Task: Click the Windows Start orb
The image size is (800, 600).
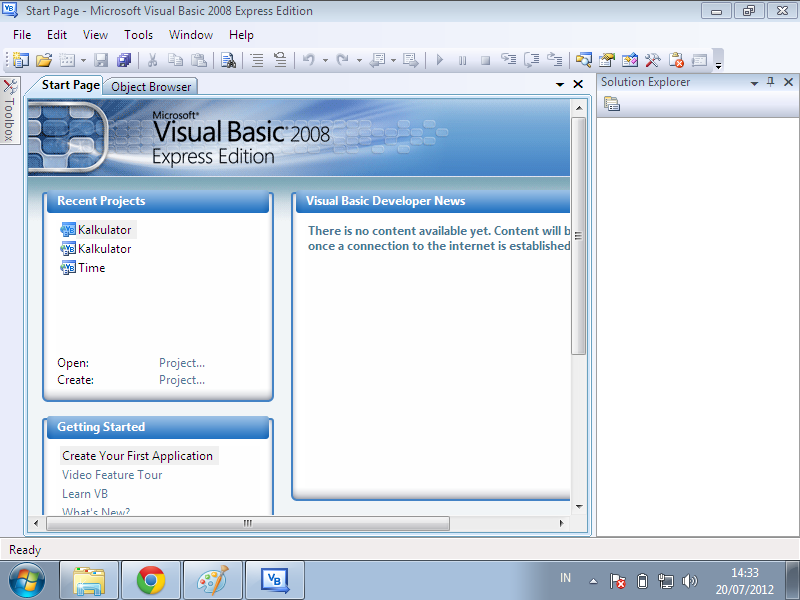Action: pyautogui.click(x=27, y=580)
